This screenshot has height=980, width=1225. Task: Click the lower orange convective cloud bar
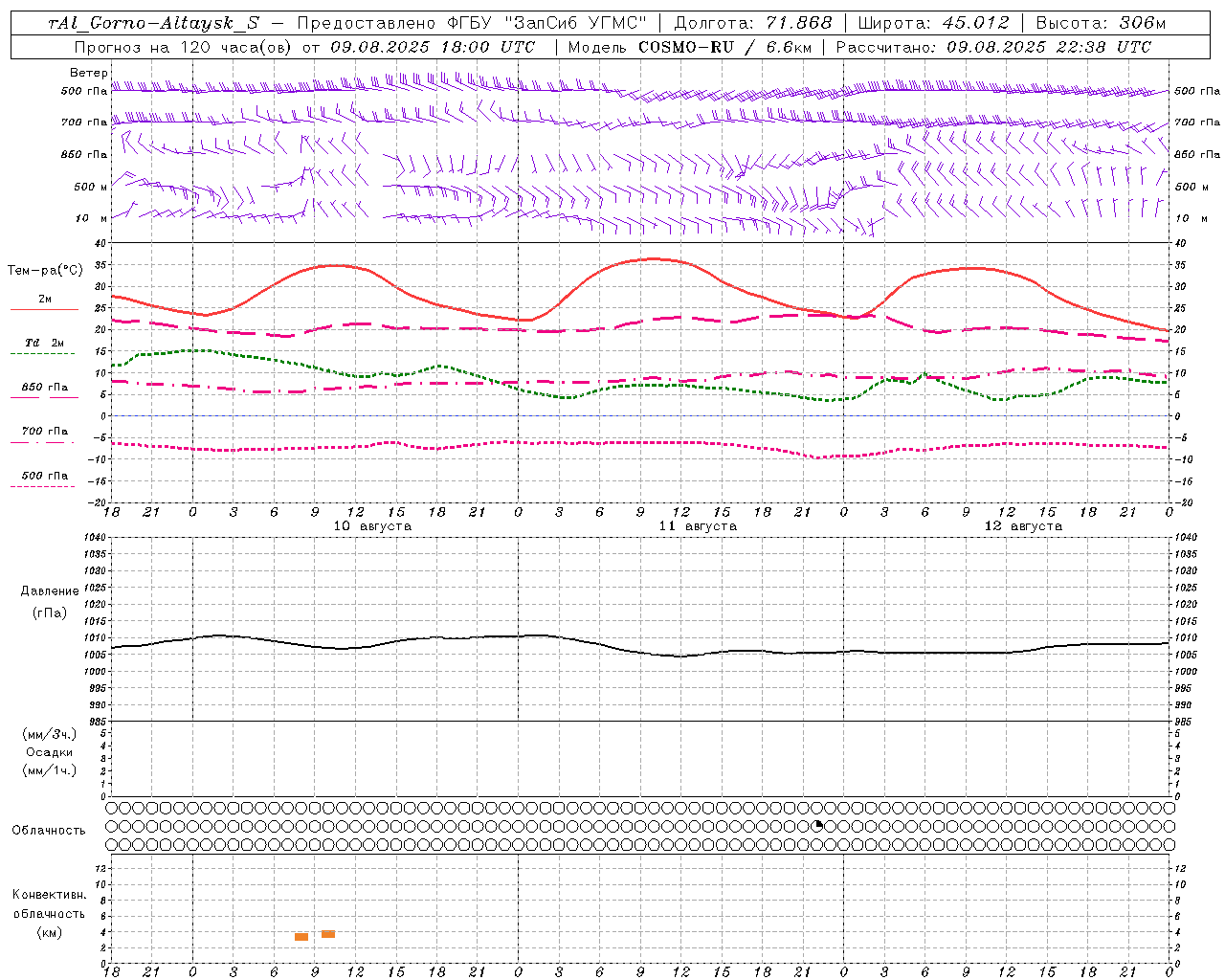pos(301,937)
